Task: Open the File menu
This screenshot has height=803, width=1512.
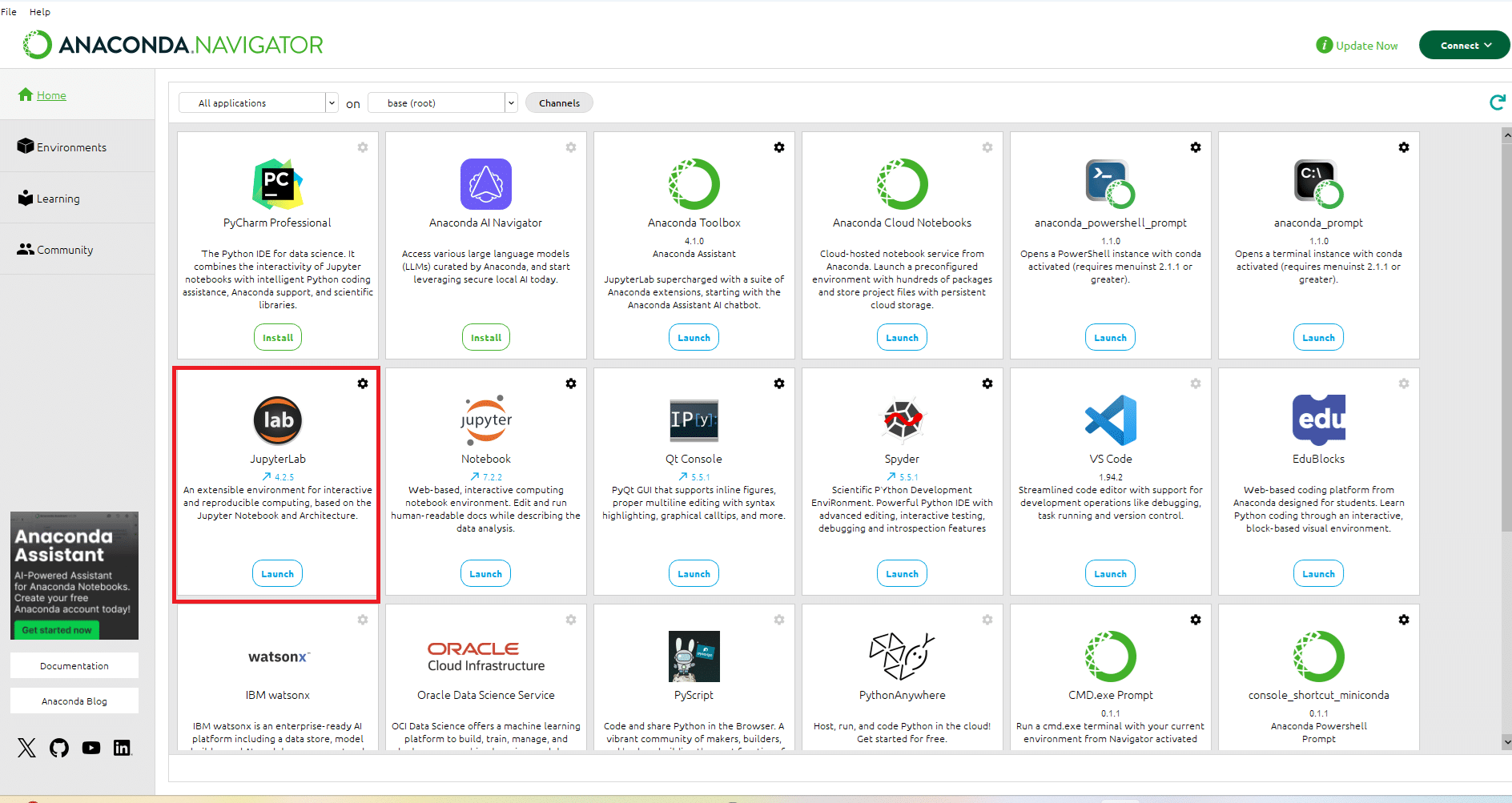Action: (x=9, y=12)
